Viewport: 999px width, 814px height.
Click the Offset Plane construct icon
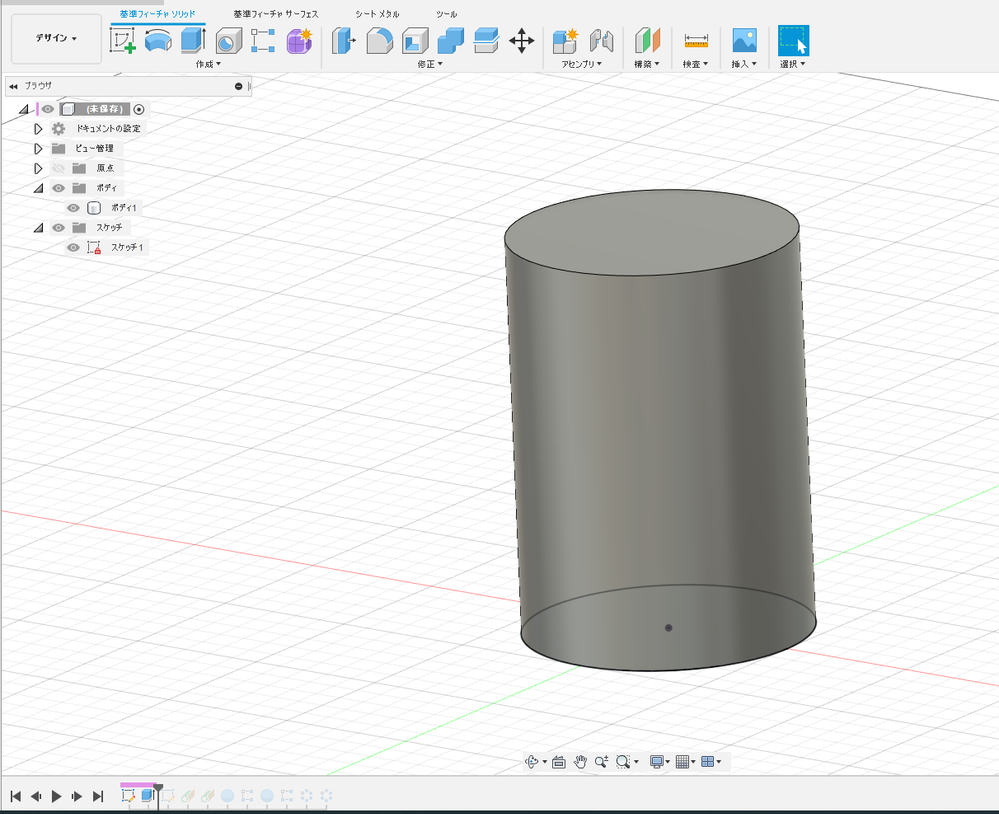tap(647, 41)
